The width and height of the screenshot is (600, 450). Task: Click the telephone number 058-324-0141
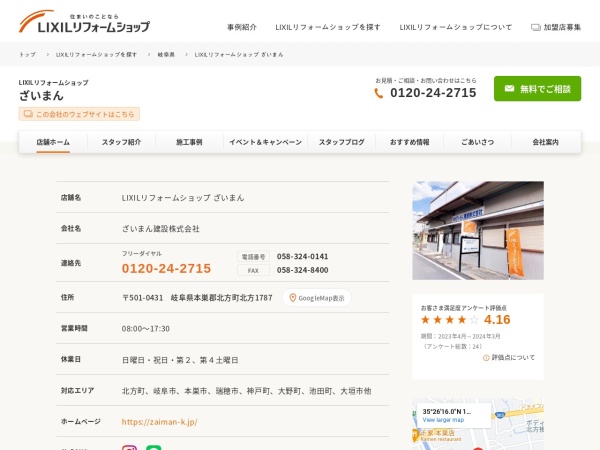point(302,256)
